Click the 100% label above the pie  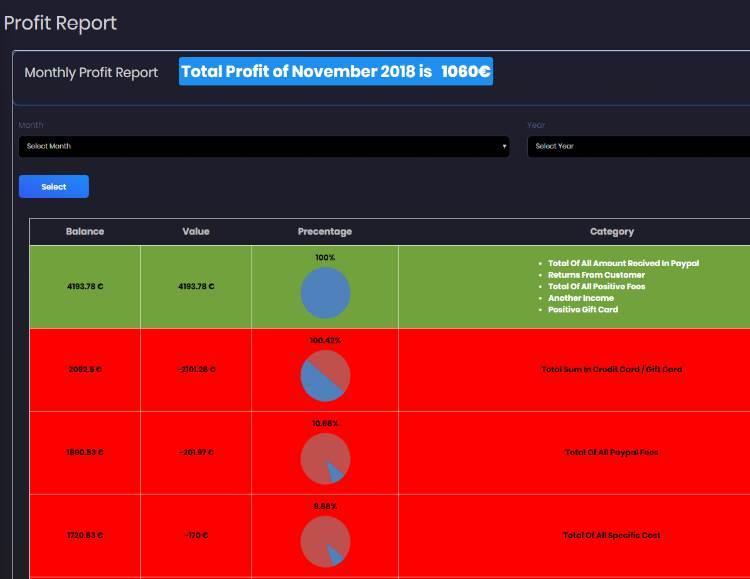click(x=325, y=257)
